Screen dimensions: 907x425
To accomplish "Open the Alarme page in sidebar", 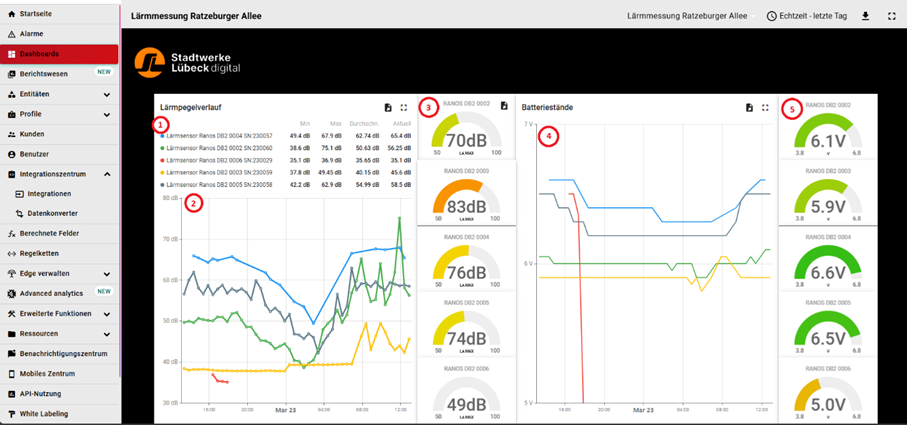I will point(32,34).
